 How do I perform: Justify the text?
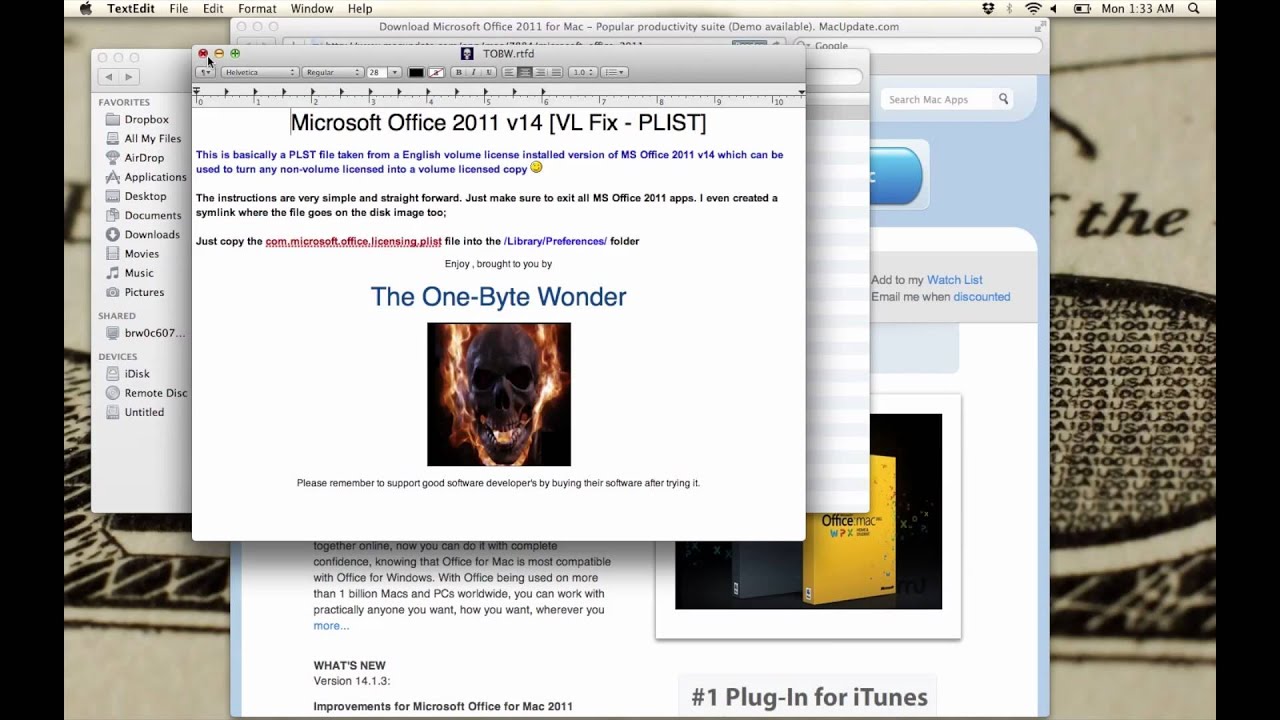pyautogui.click(x=555, y=72)
